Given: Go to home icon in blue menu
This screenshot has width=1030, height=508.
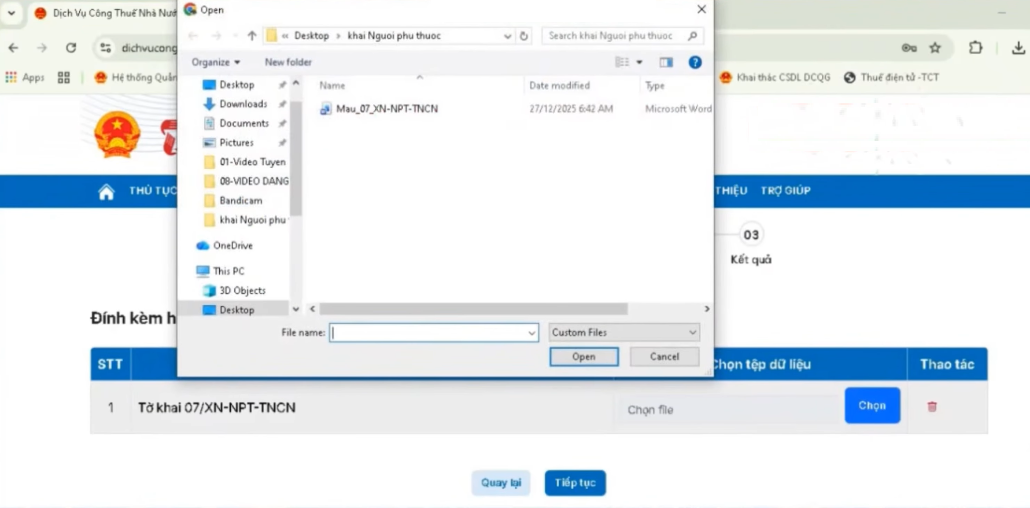Looking at the screenshot, I should pyautogui.click(x=106, y=191).
